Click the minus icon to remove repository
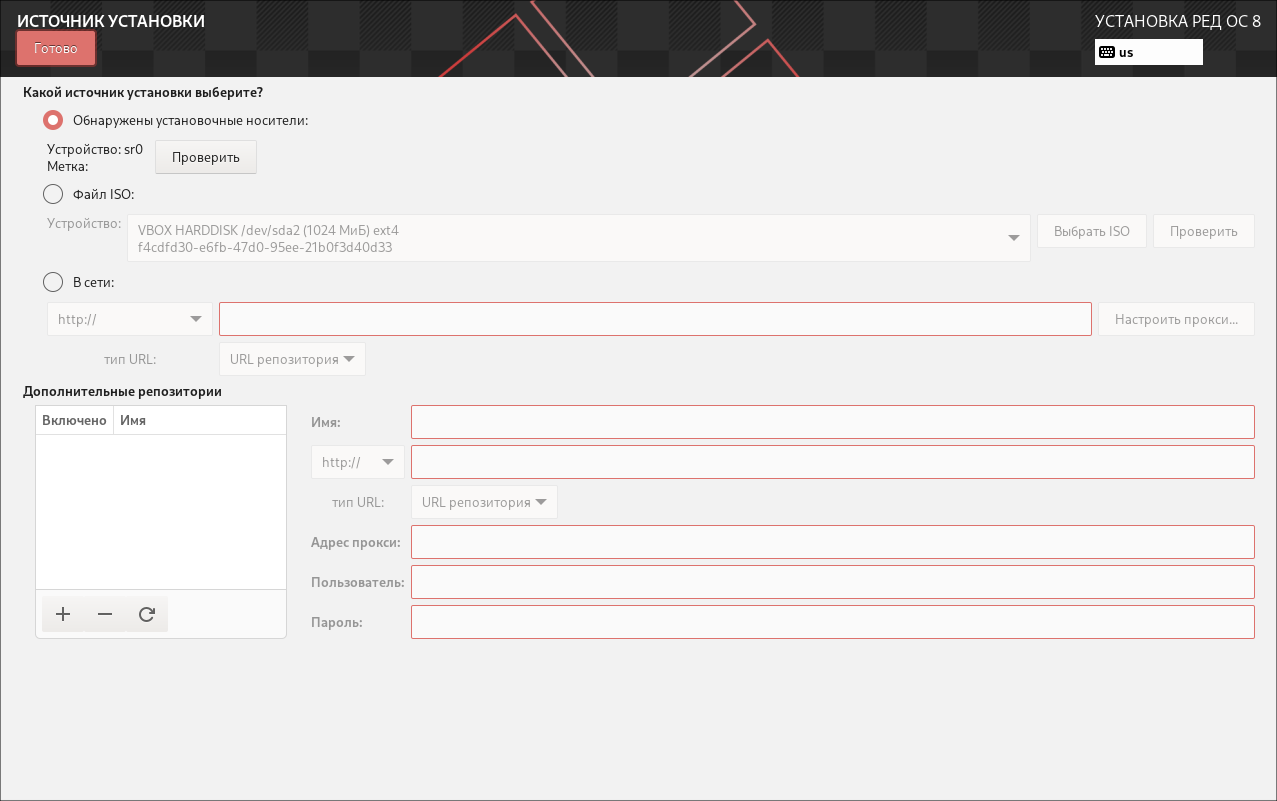This screenshot has height=801, width=1277. (x=105, y=615)
